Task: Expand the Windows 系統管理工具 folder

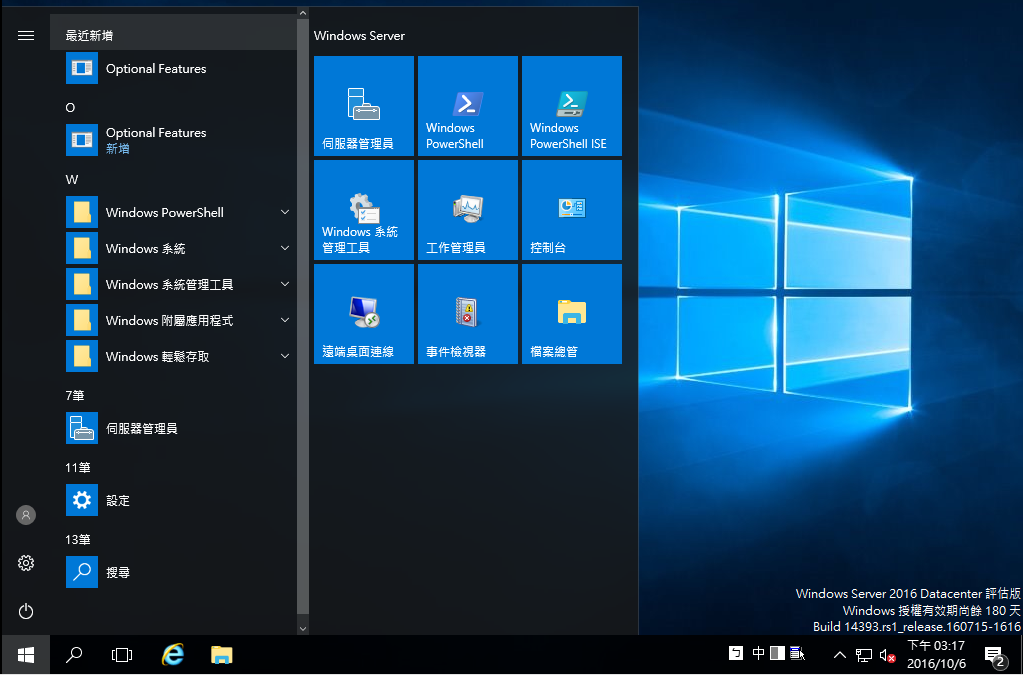Action: tap(174, 284)
